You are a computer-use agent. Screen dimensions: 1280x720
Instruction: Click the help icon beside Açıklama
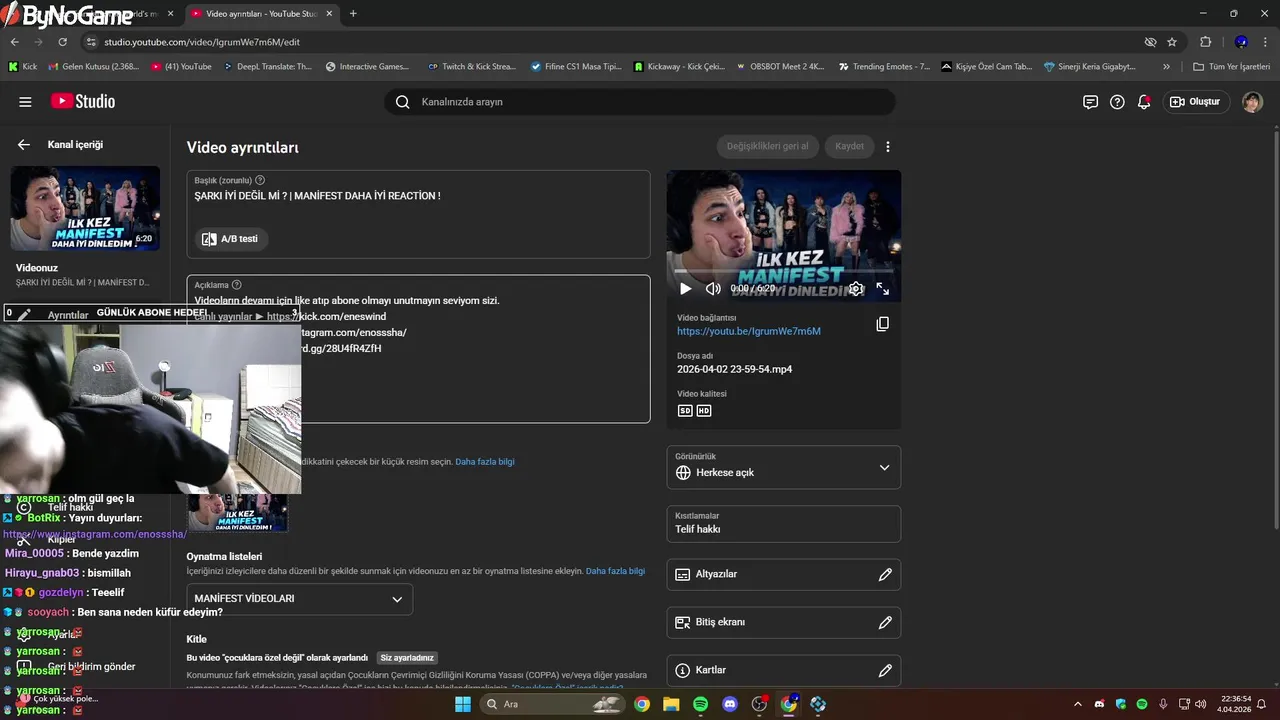point(237,285)
